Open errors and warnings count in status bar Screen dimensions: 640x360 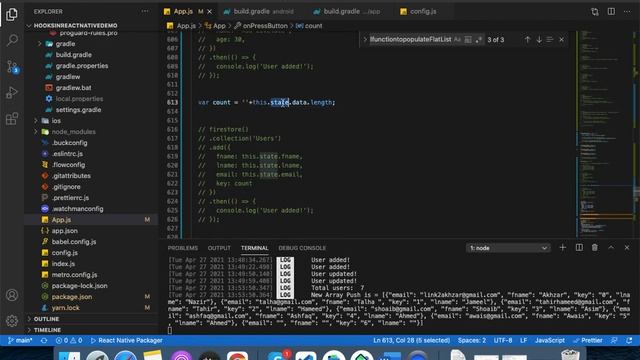tap(69, 340)
